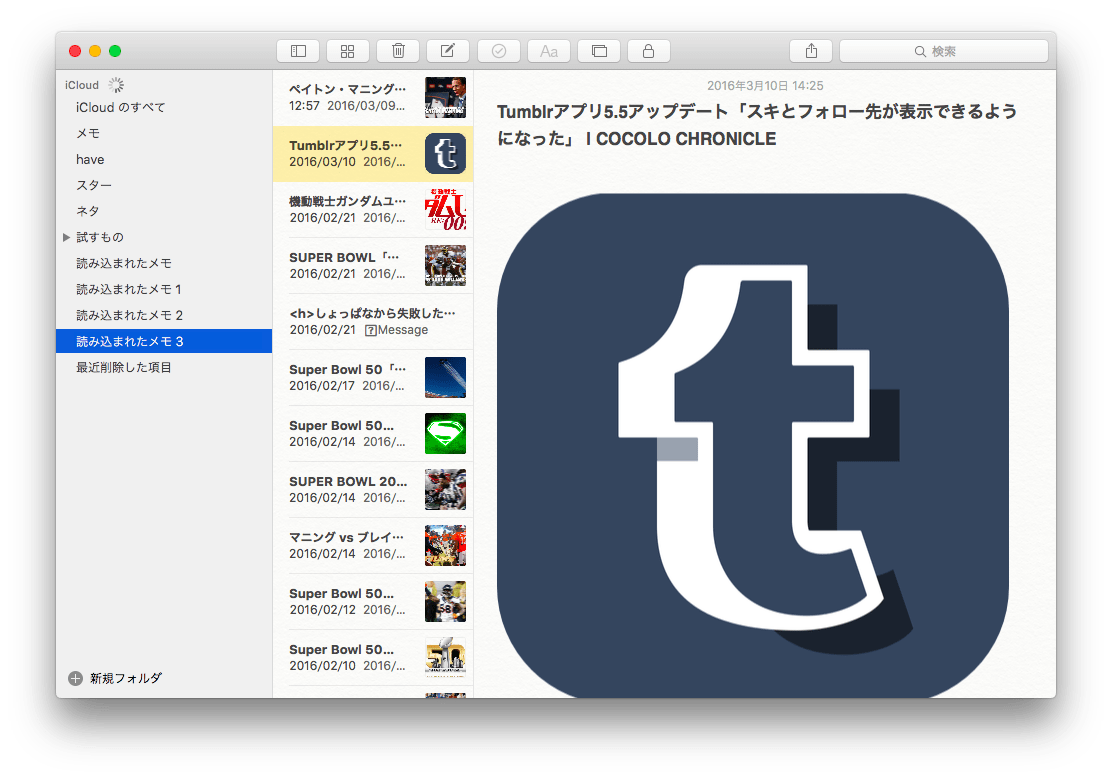Click the マニング vs ブレイ note thumbnail

tap(445, 545)
